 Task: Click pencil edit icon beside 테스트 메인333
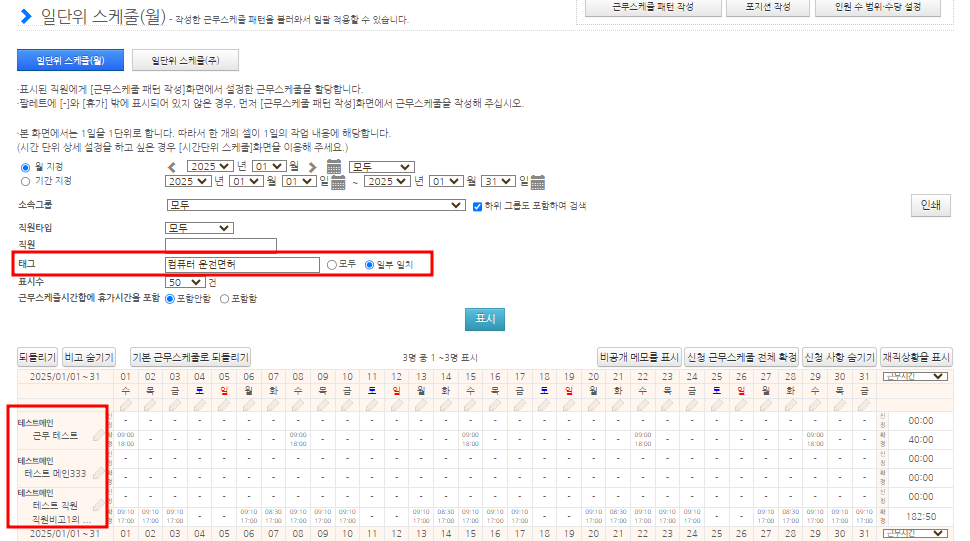click(x=98, y=473)
